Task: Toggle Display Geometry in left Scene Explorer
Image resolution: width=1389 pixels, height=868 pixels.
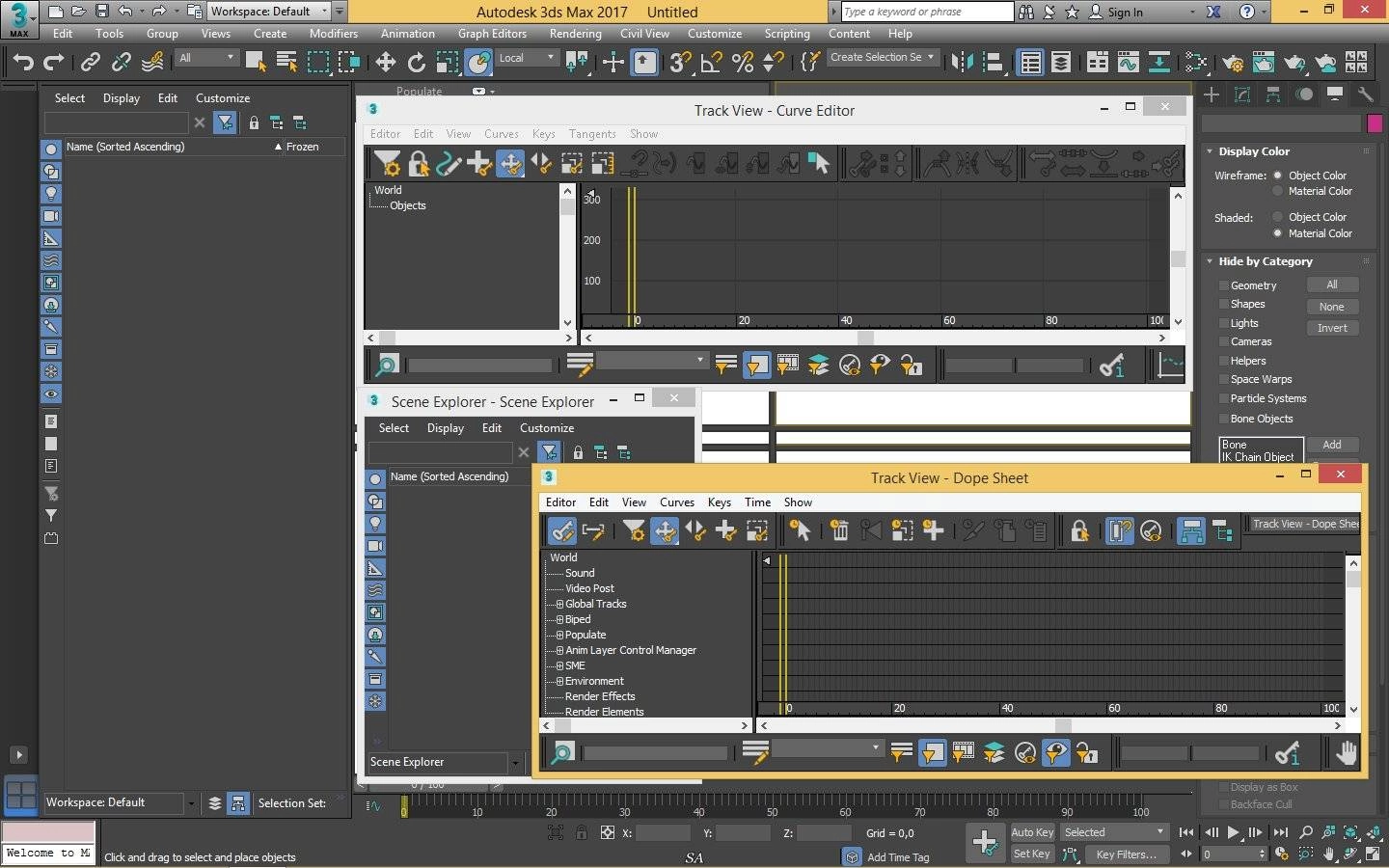Action: click(x=51, y=149)
